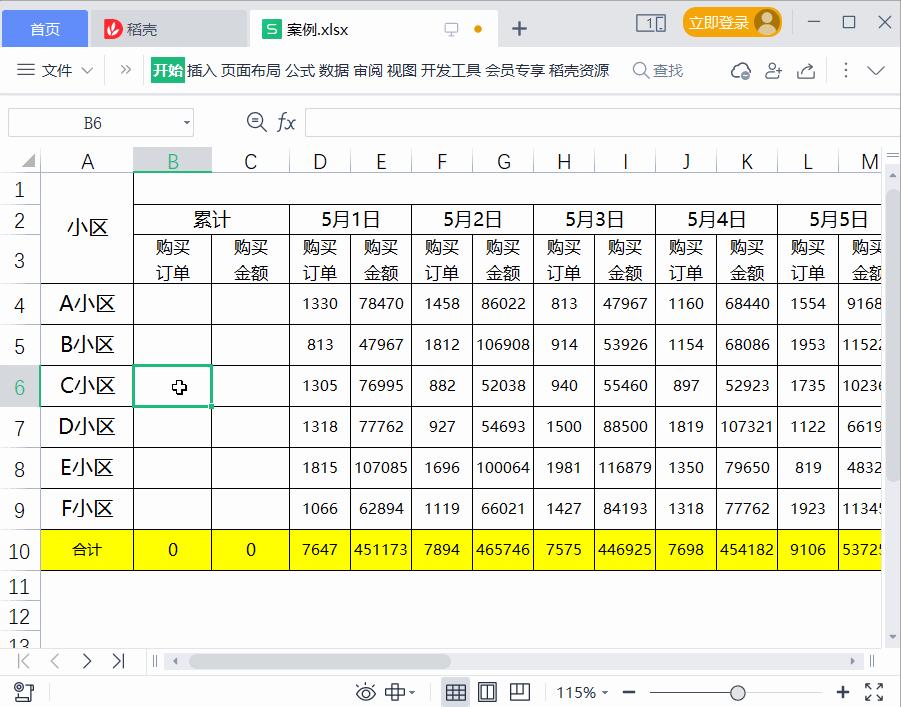Select the normal grid view icon
Image resolution: width=901 pixels, height=707 pixels.
click(x=455, y=691)
